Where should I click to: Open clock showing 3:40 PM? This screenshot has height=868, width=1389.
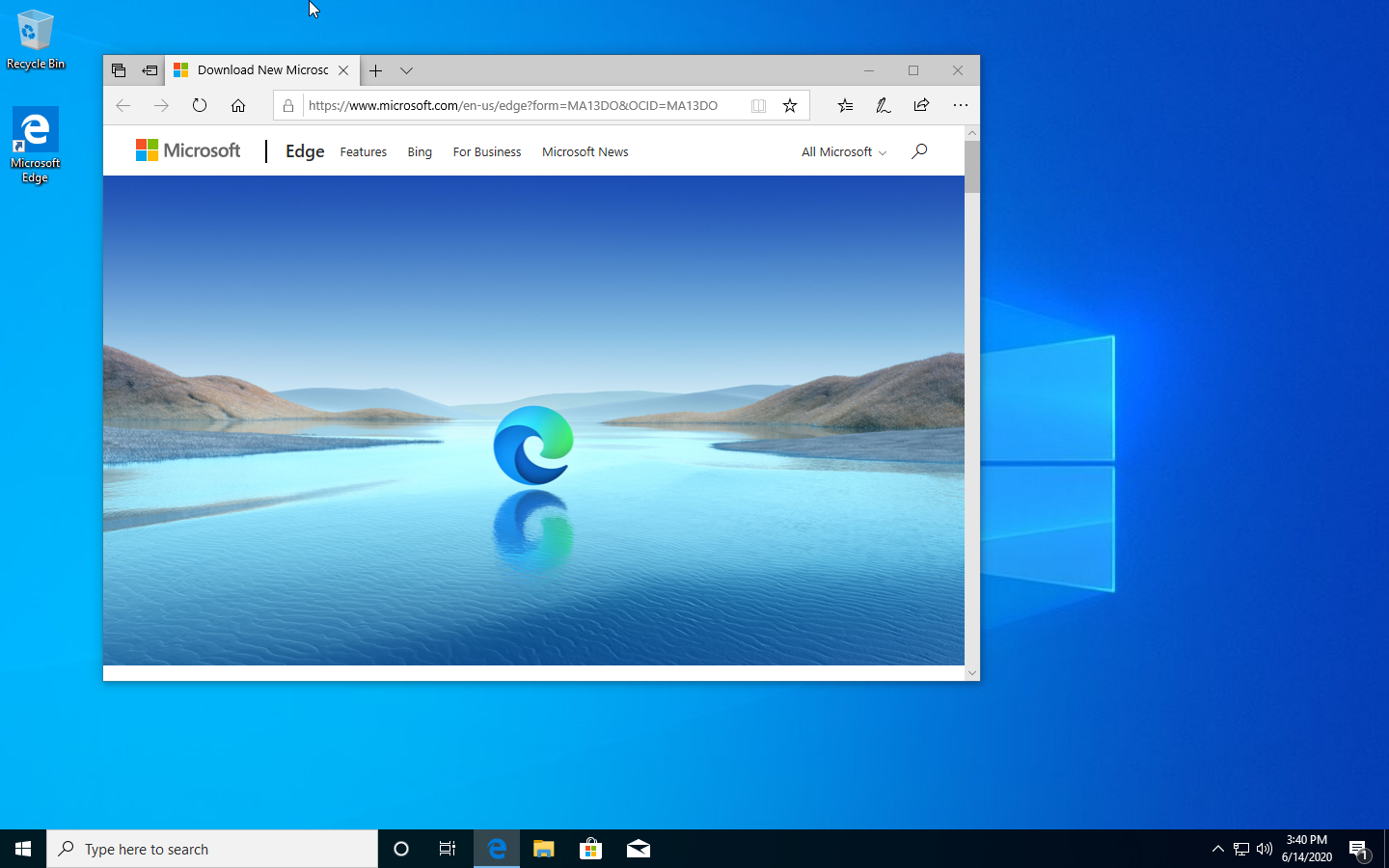pos(1307,849)
